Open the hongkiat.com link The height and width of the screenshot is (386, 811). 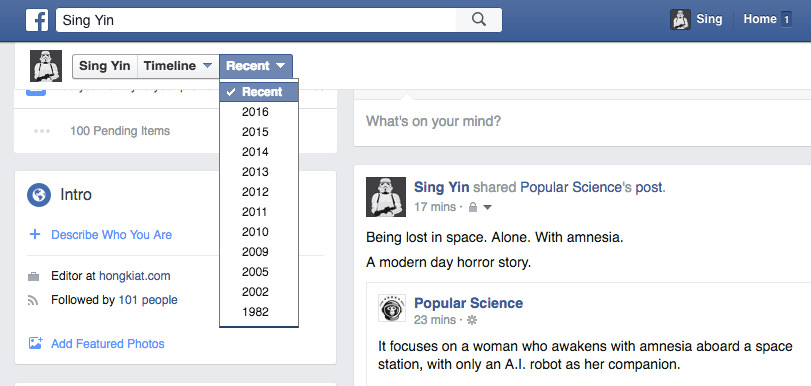click(134, 276)
